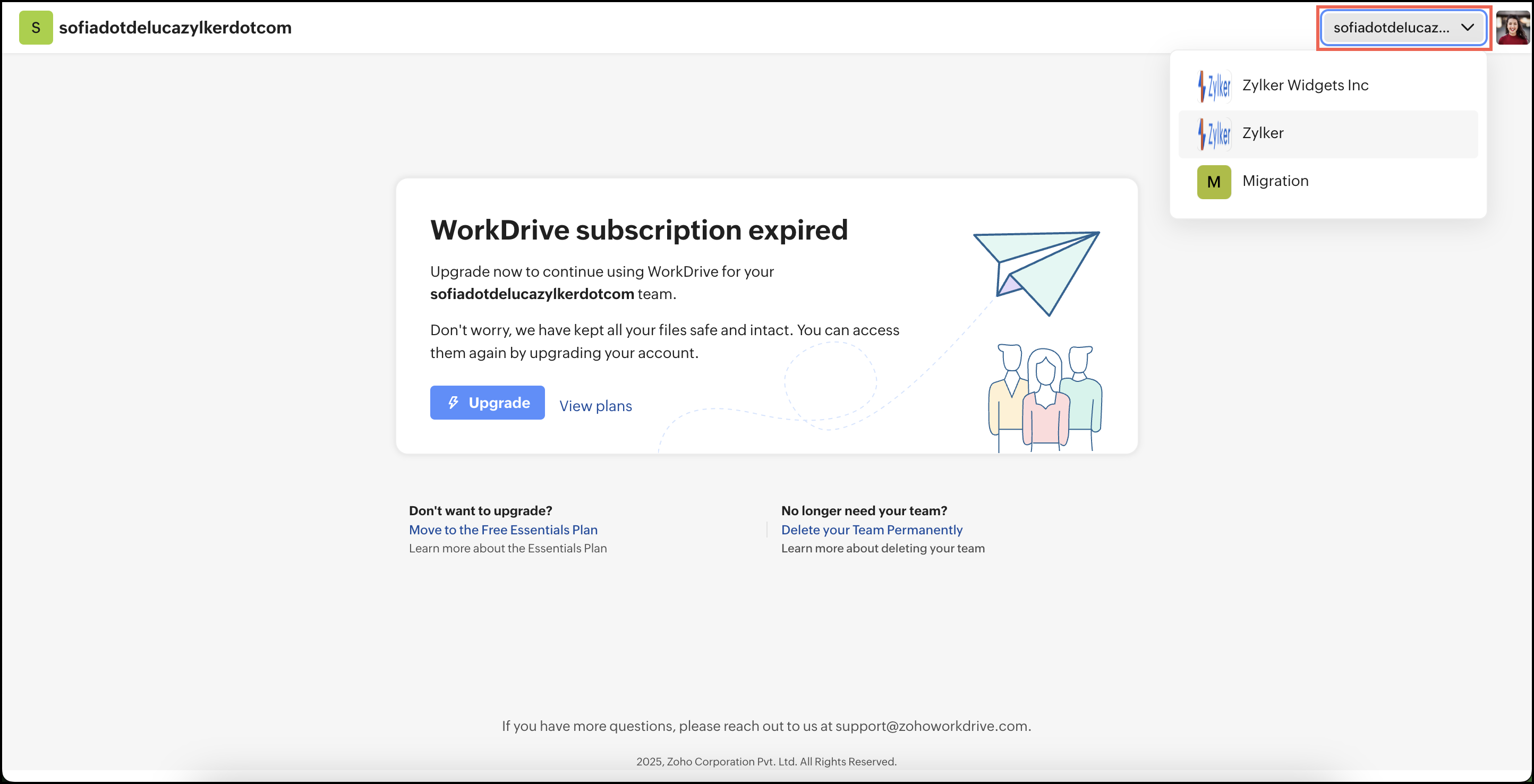Collapse the team switcher dropdown chevron

(1467, 28)
